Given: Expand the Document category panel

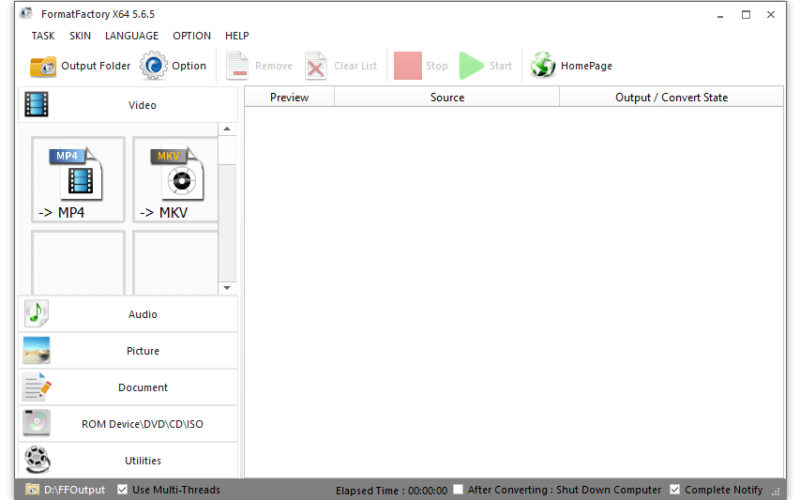Looking at the screenshot, I should coord(128,387).
